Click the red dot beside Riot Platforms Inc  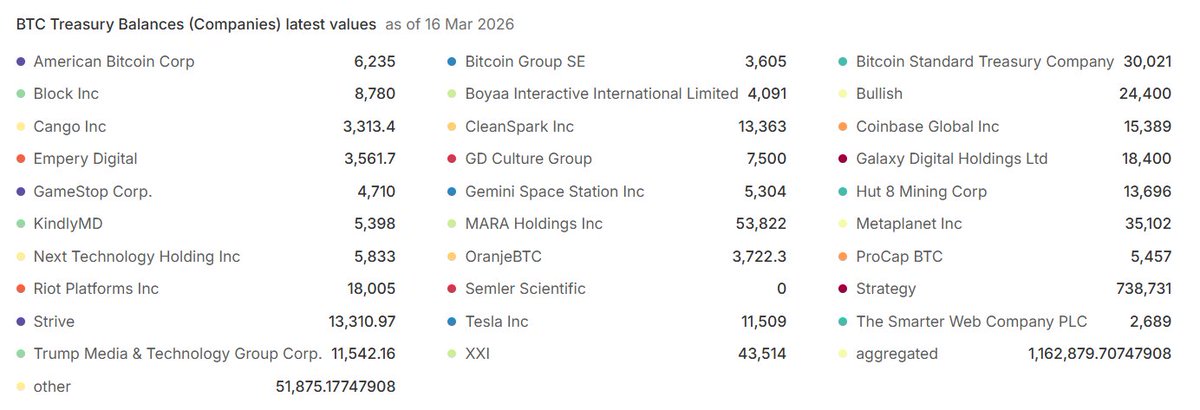click(21, 289)
